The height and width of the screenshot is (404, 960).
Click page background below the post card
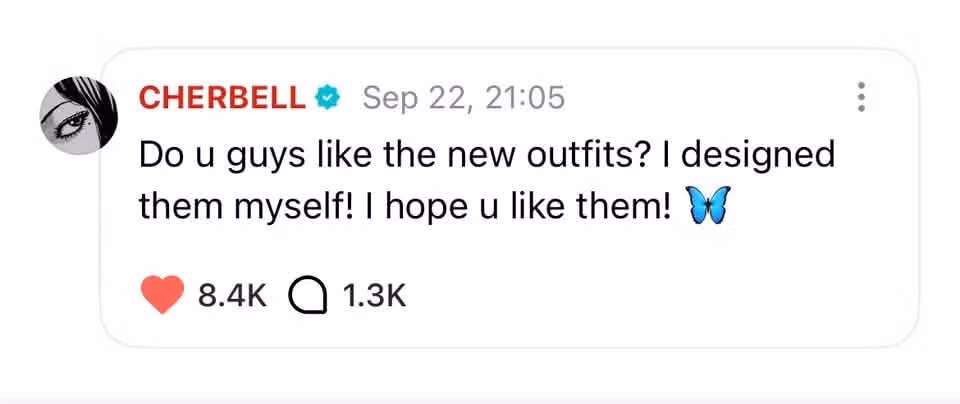click(x=480, y=375)
